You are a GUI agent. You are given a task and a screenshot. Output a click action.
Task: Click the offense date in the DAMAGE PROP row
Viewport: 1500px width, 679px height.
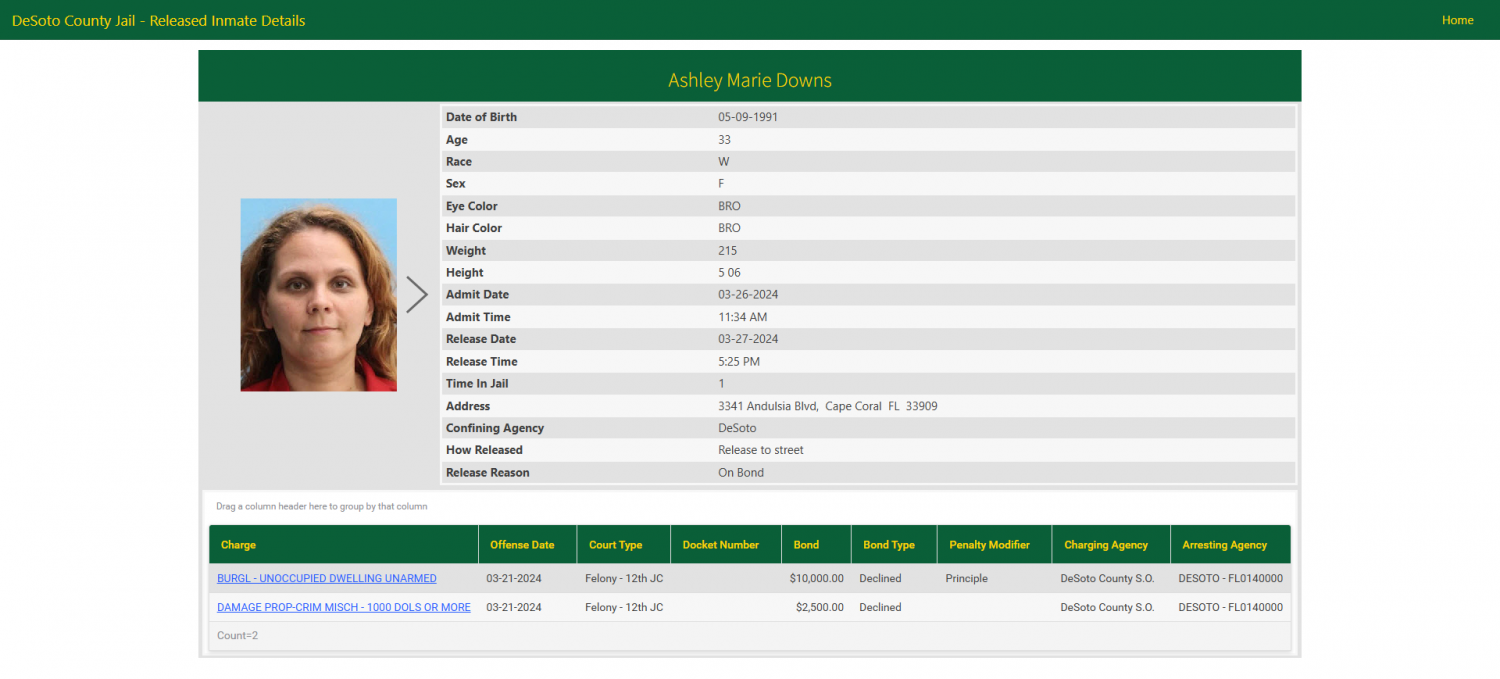click(514, 607)
